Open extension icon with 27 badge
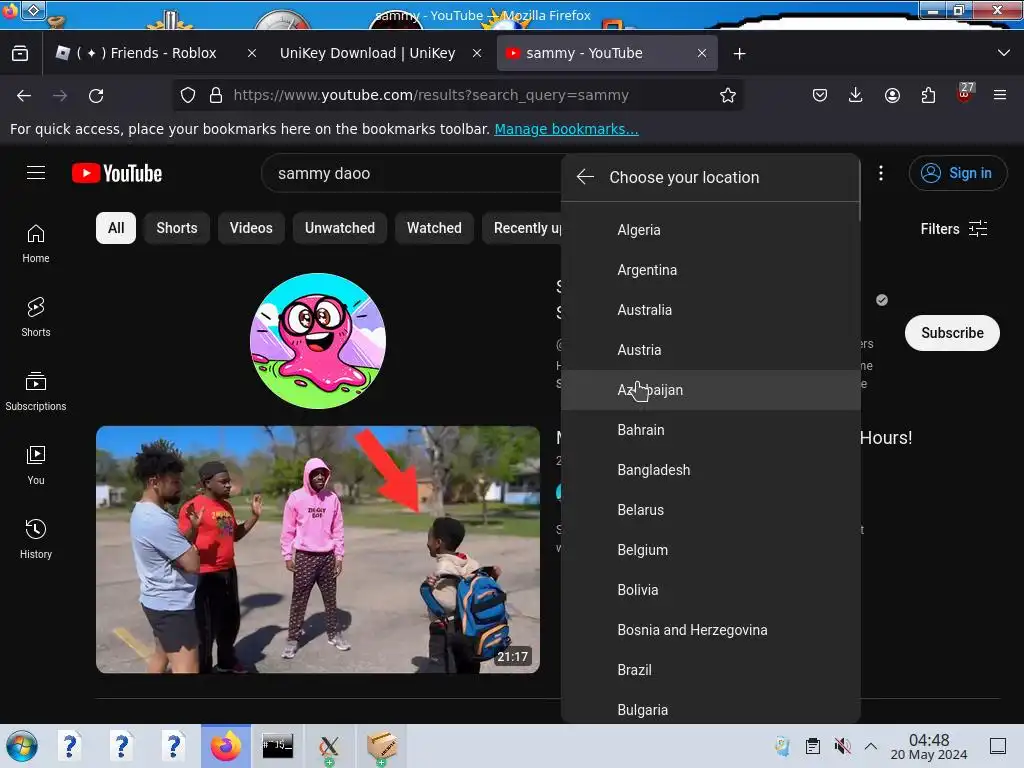 pos(965,94)
